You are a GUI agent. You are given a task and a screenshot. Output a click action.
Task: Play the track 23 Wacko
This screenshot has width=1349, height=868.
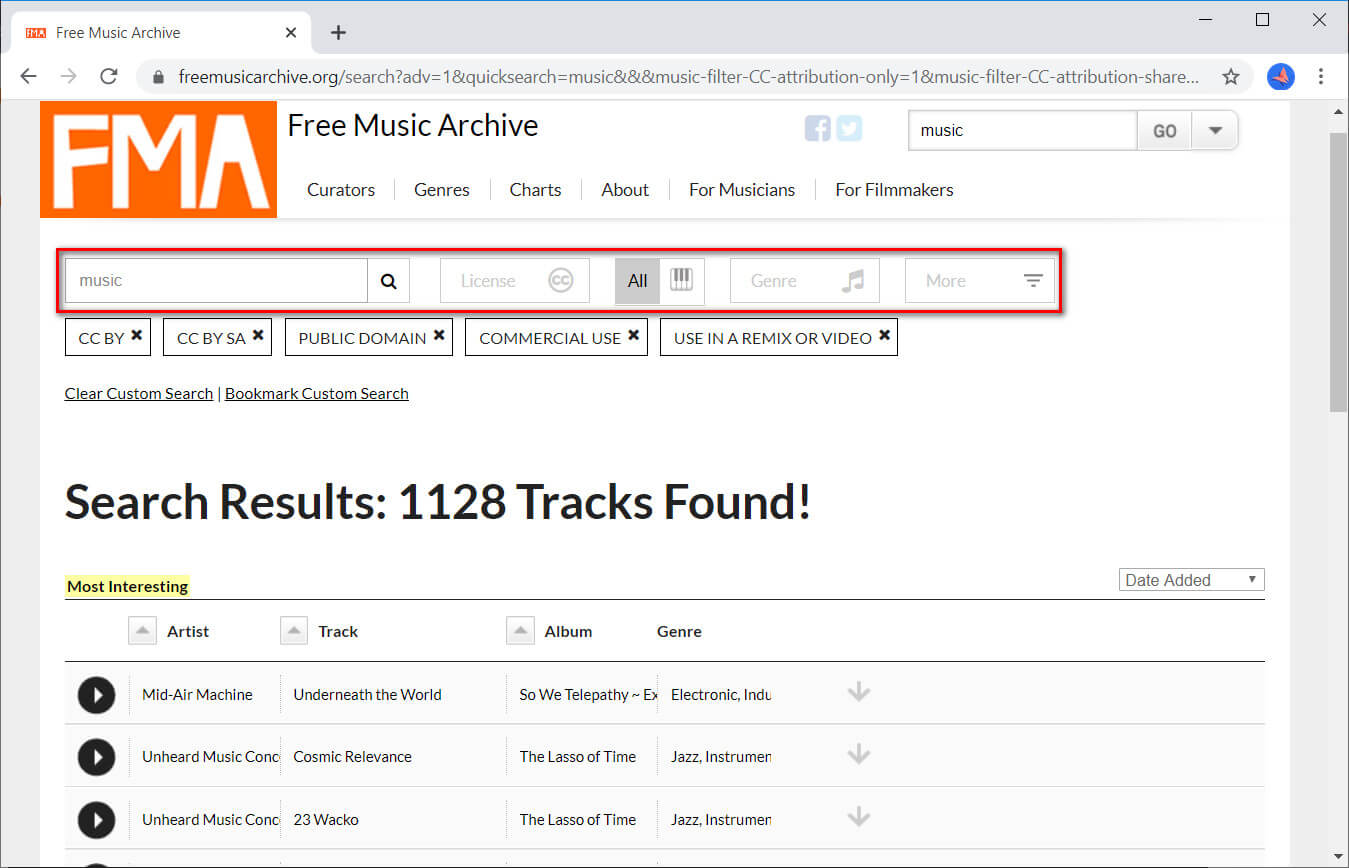coord(96,819)
